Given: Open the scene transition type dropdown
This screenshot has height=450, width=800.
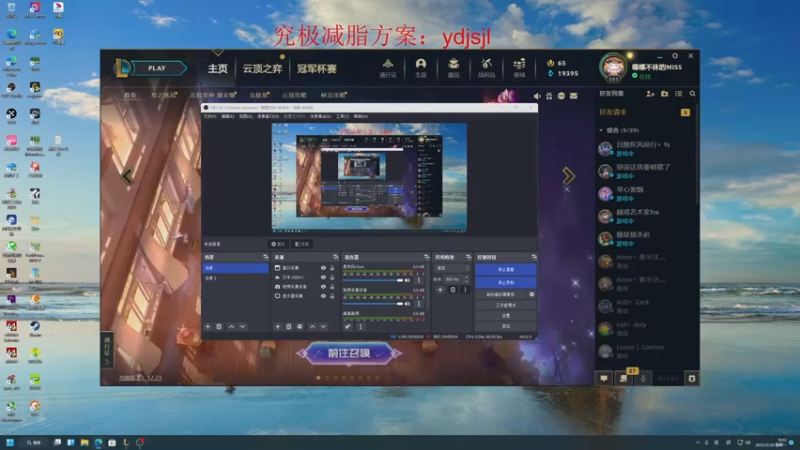Looking at the screenshot, I should pyautogui.click(x=452, y=268).
